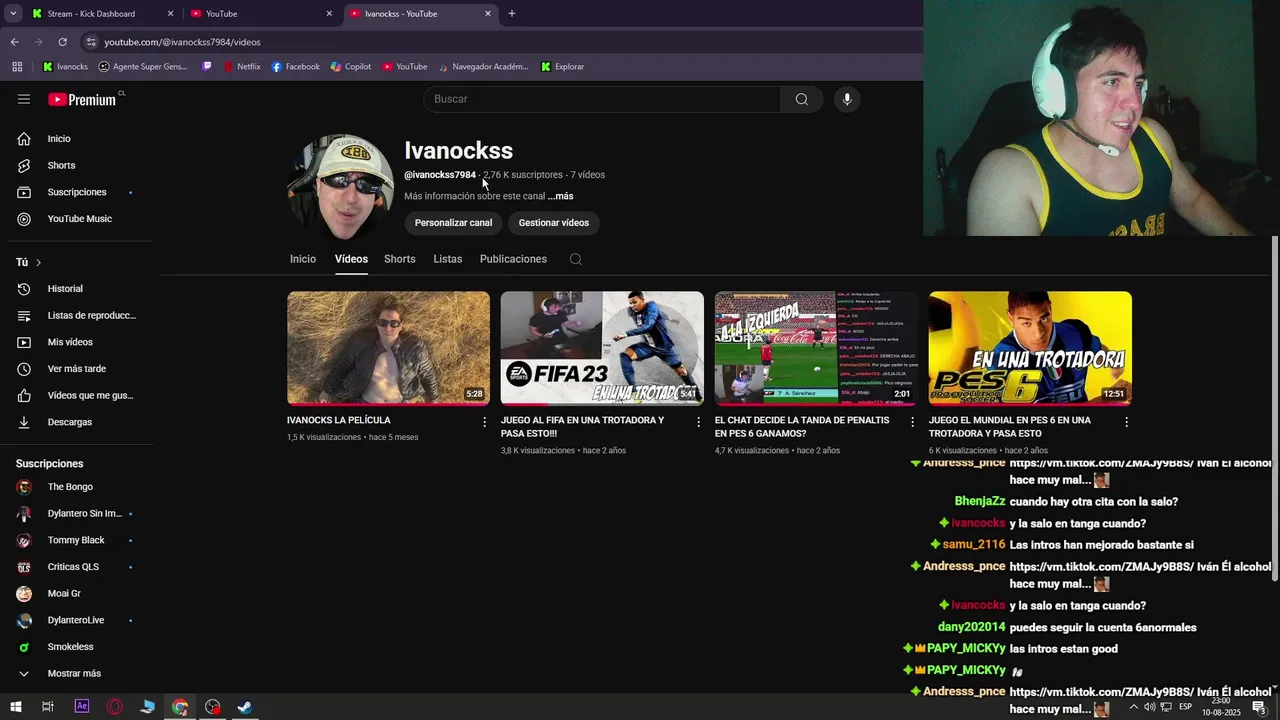
Task: Launch After Effects from the taskbar
Action: pos(82,707)
